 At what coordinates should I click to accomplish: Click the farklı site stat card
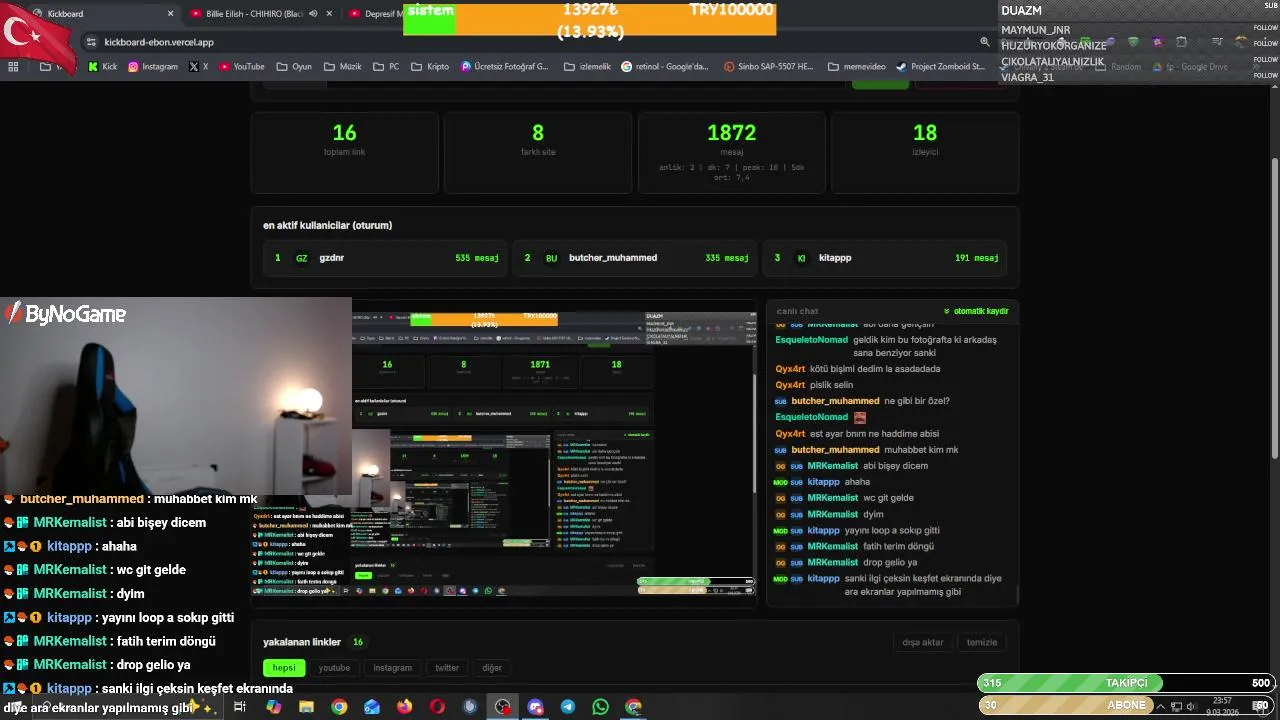538,152
